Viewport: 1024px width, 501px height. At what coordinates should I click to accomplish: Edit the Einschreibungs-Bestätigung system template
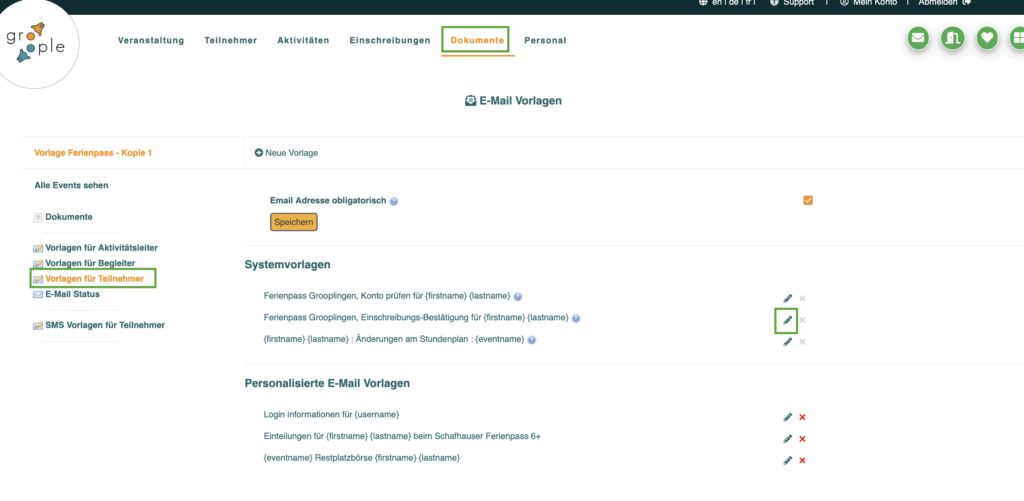point(787,320)
